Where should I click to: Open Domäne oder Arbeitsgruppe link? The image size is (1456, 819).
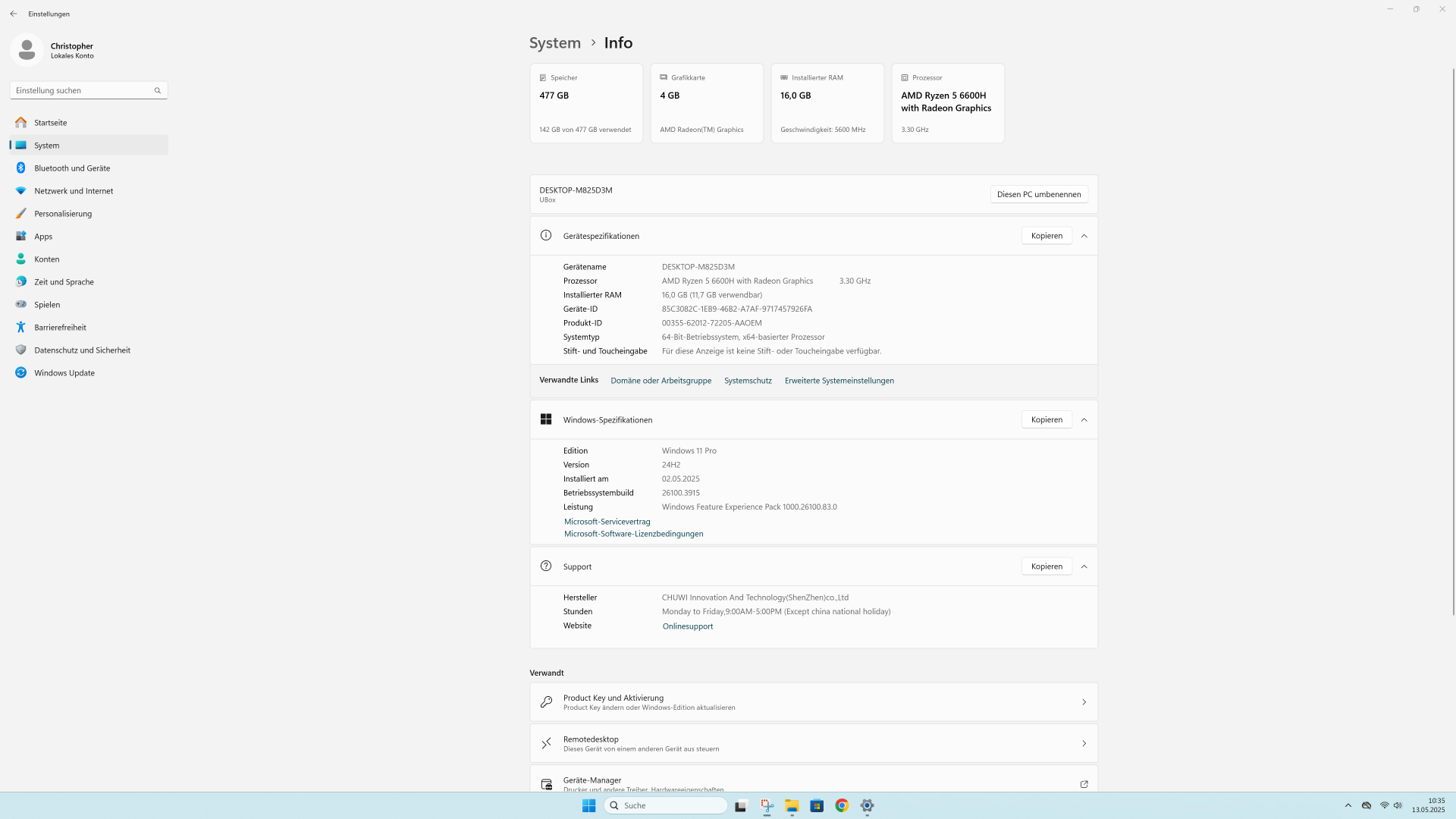pos(661,381)
